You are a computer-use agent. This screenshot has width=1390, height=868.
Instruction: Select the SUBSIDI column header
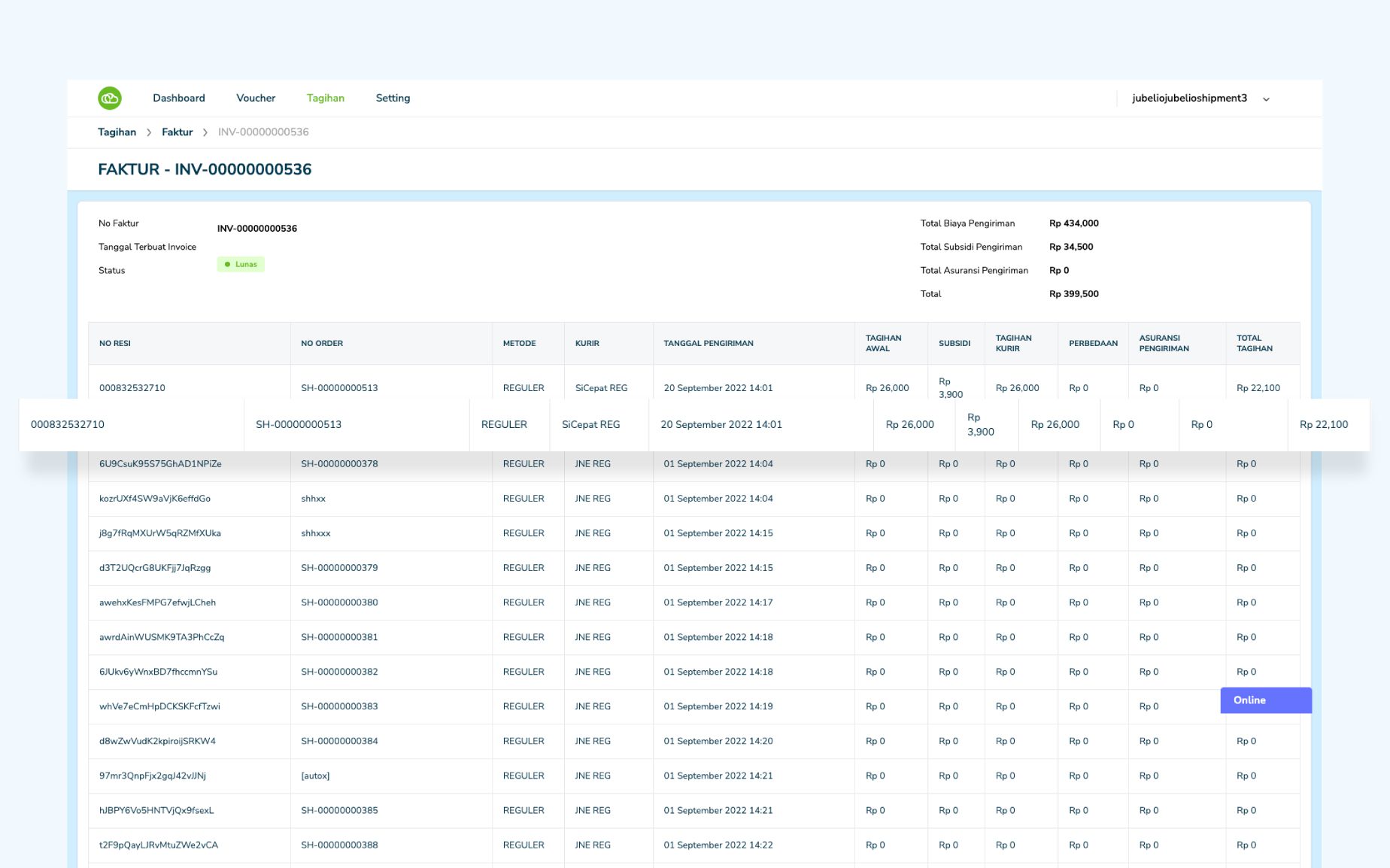pyautogui.click(x=955, y=343)
